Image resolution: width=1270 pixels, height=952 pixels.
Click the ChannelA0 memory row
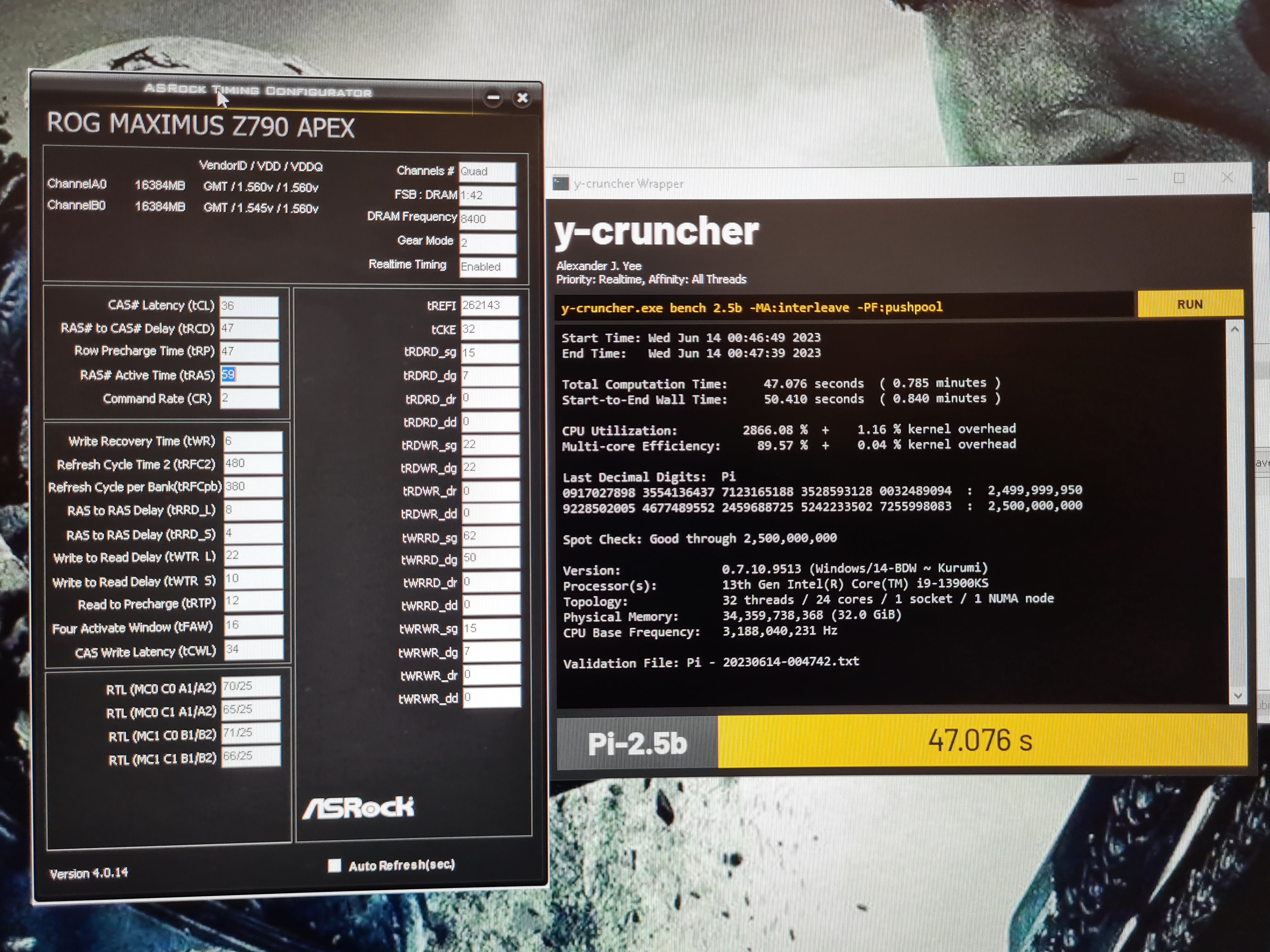point(183,186)
